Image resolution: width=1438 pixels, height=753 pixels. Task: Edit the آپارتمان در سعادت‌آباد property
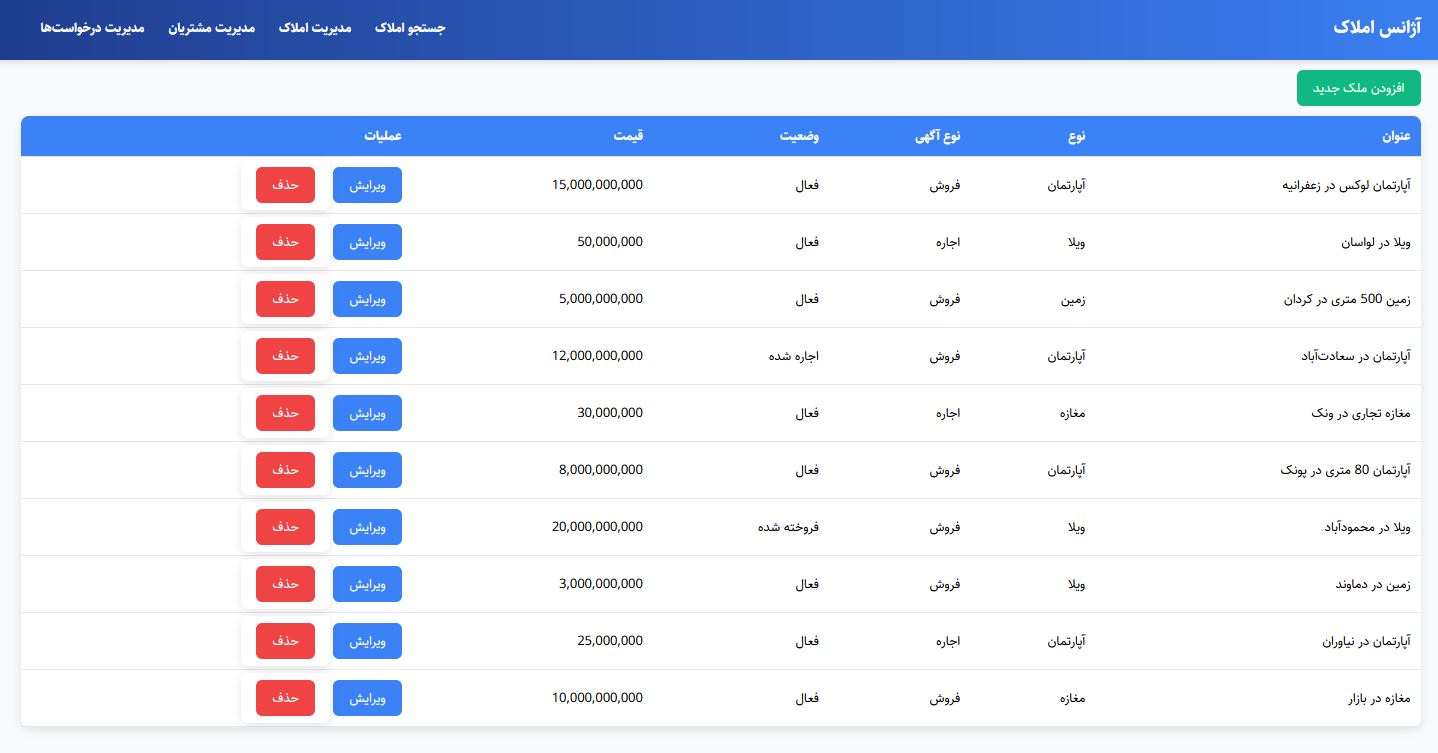pos(367,356)
